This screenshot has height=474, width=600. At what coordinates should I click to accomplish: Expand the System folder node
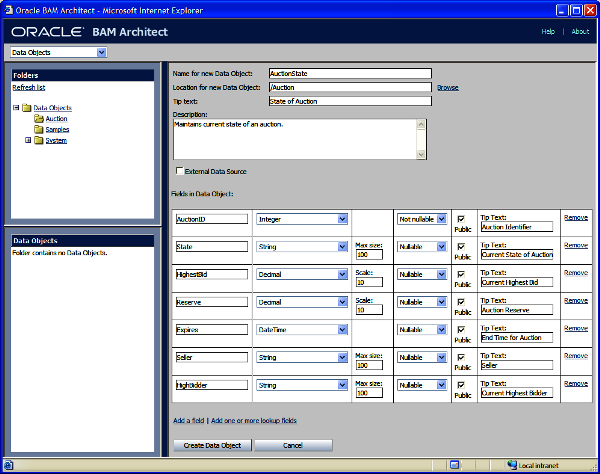[x=28, y=140]
